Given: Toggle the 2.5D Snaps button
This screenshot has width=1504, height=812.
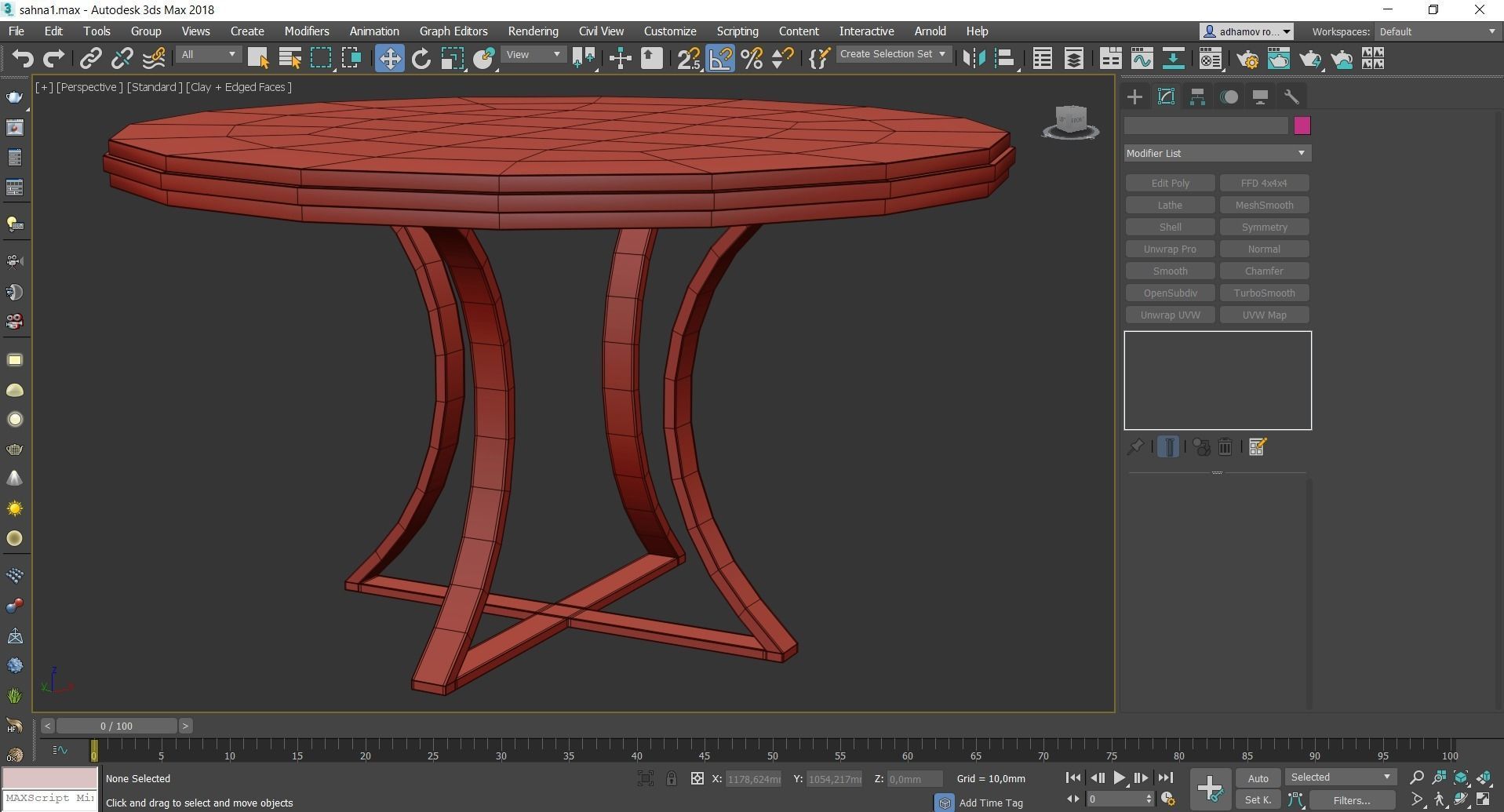Looking at the screenshot, I should click(689, 59).
